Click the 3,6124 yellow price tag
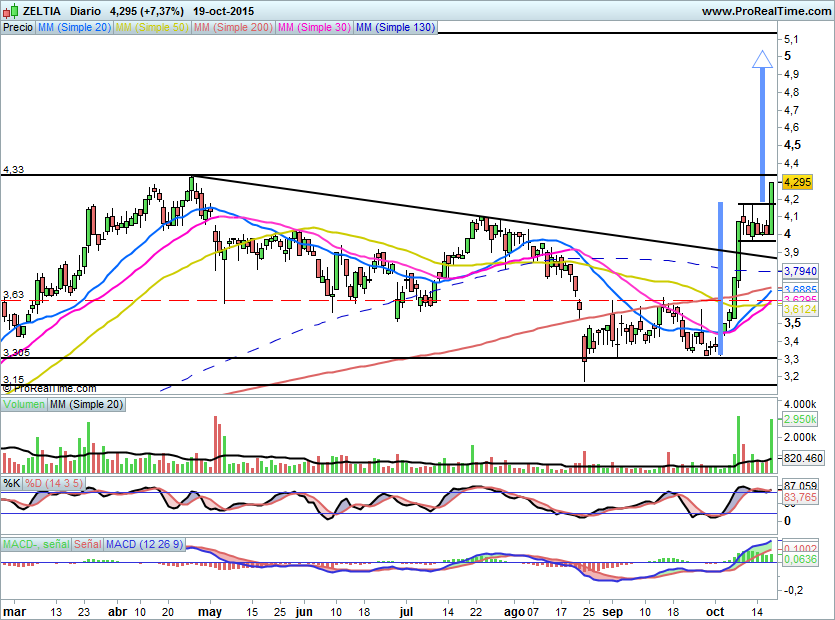This screenshot has width=835, height=620. [x=800, y=309]
